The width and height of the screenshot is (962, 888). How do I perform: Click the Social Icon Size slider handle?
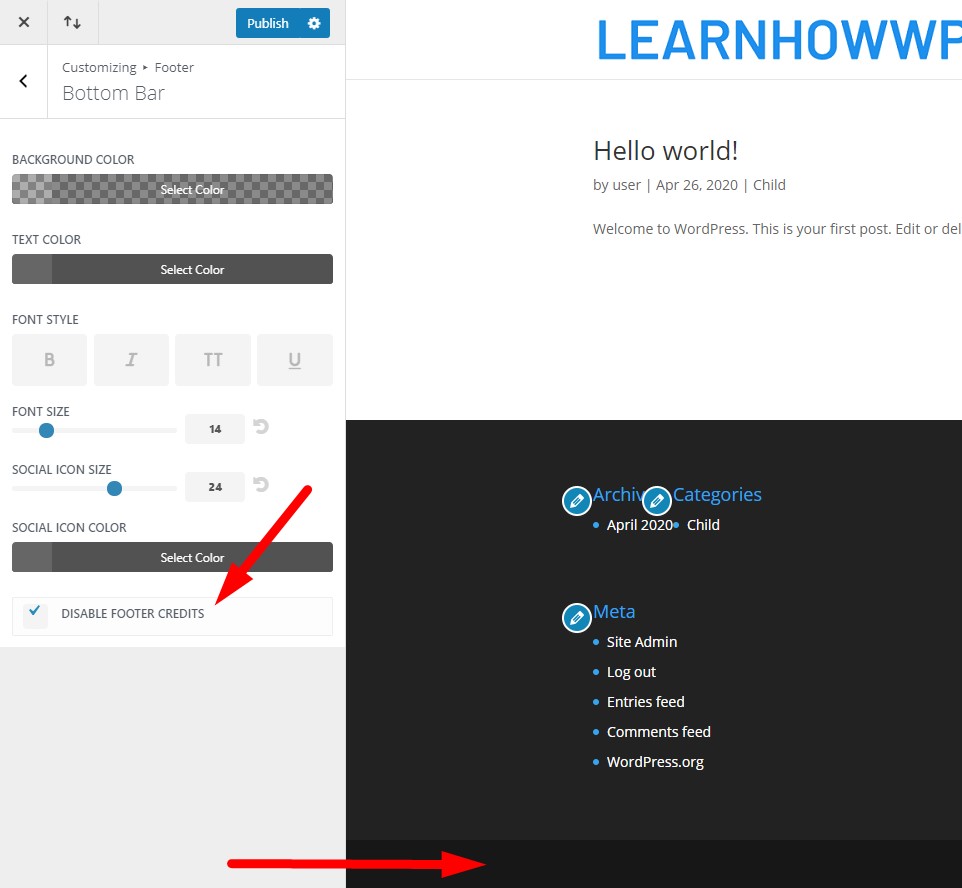point(114,488)
